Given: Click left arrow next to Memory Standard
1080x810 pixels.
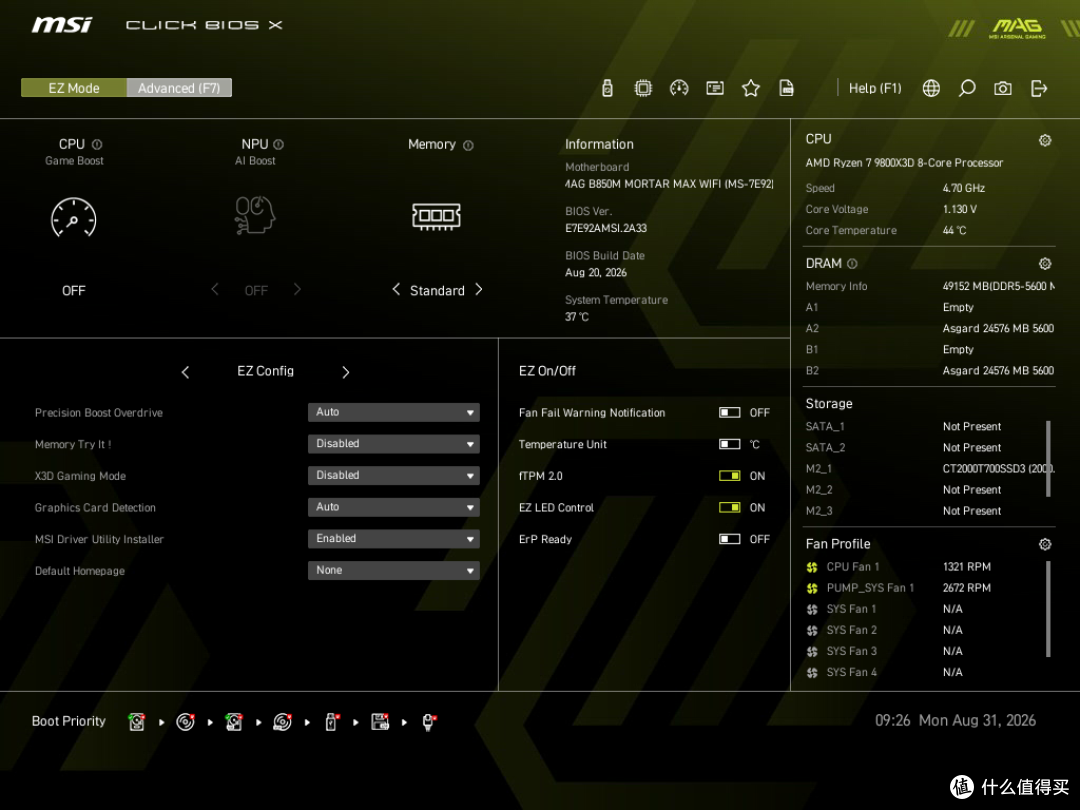Looking at the screenshot, I should point(396,290).
